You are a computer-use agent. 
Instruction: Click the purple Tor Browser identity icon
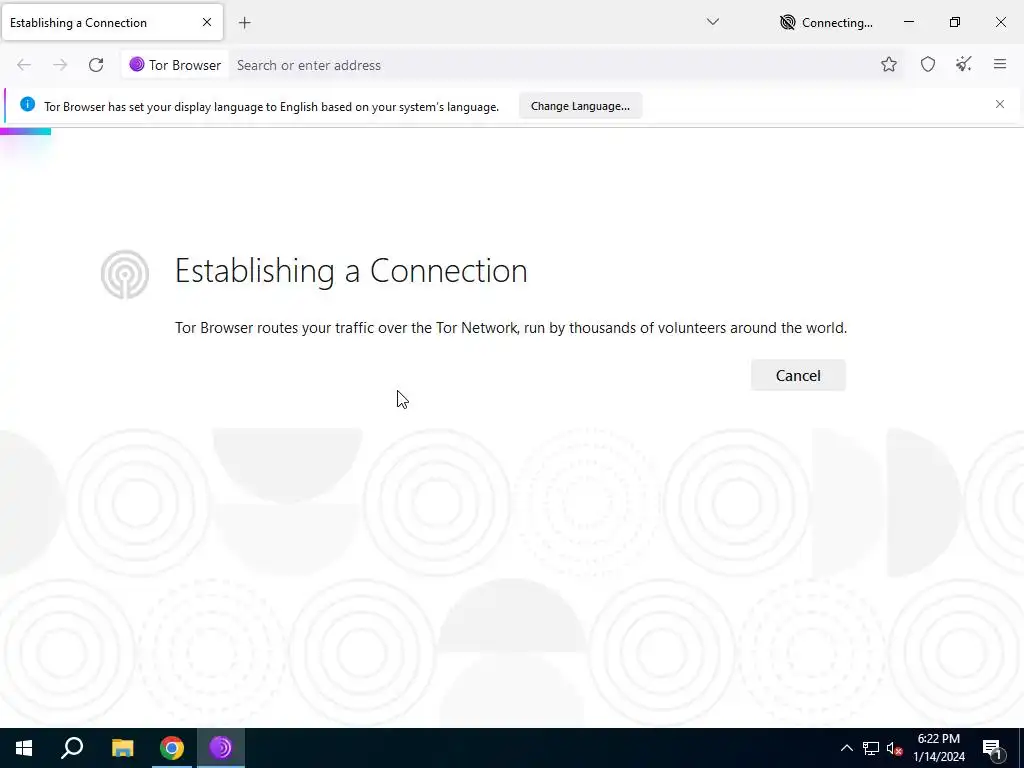(136, 64)
